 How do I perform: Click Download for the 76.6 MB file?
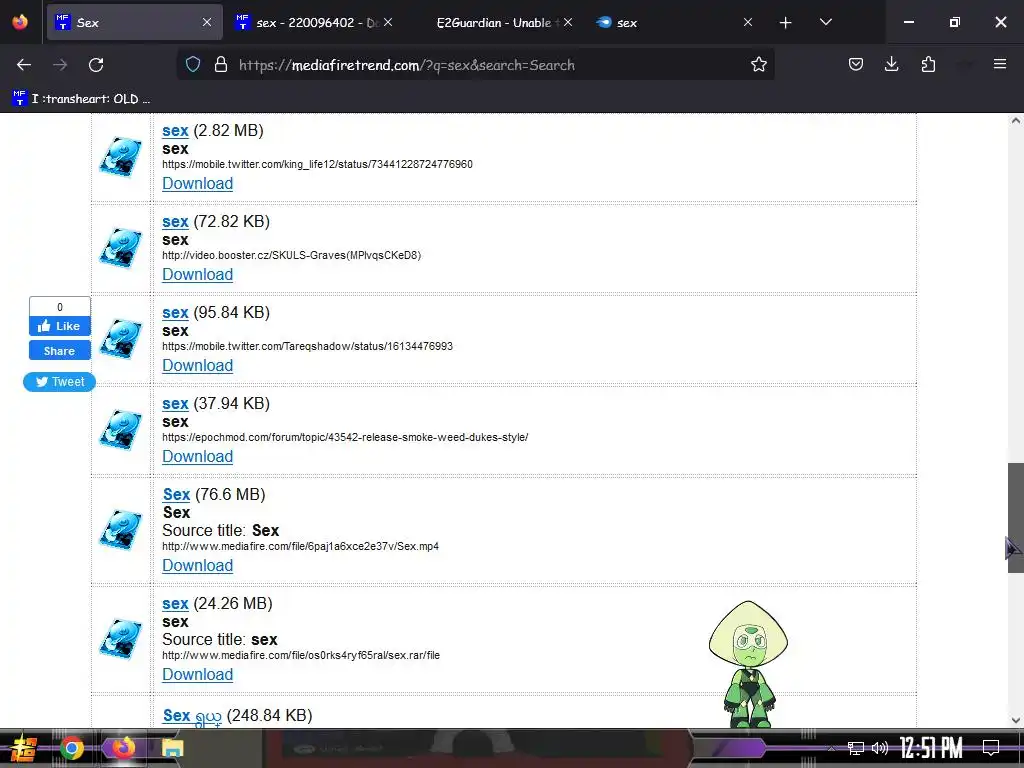point(197,566)
